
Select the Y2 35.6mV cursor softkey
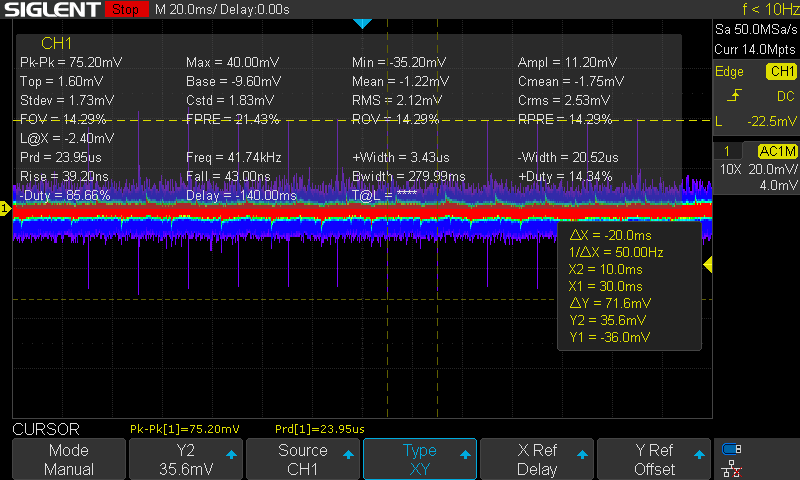[186, 459]
